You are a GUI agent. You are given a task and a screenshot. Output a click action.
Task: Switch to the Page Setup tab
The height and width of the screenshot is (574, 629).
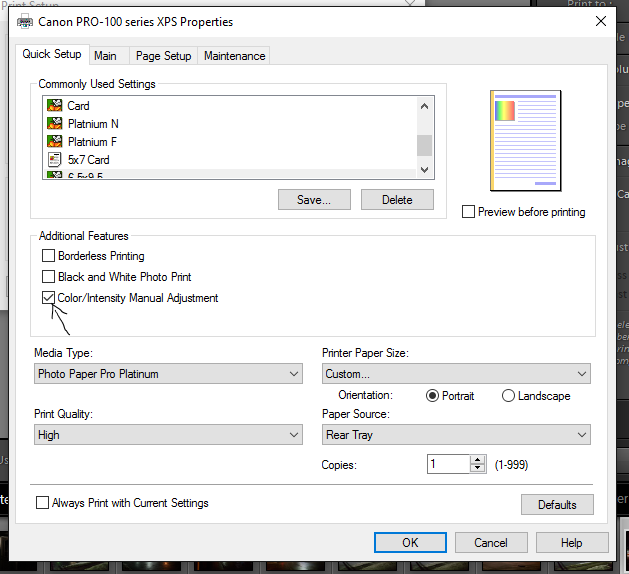pos(163,56)
